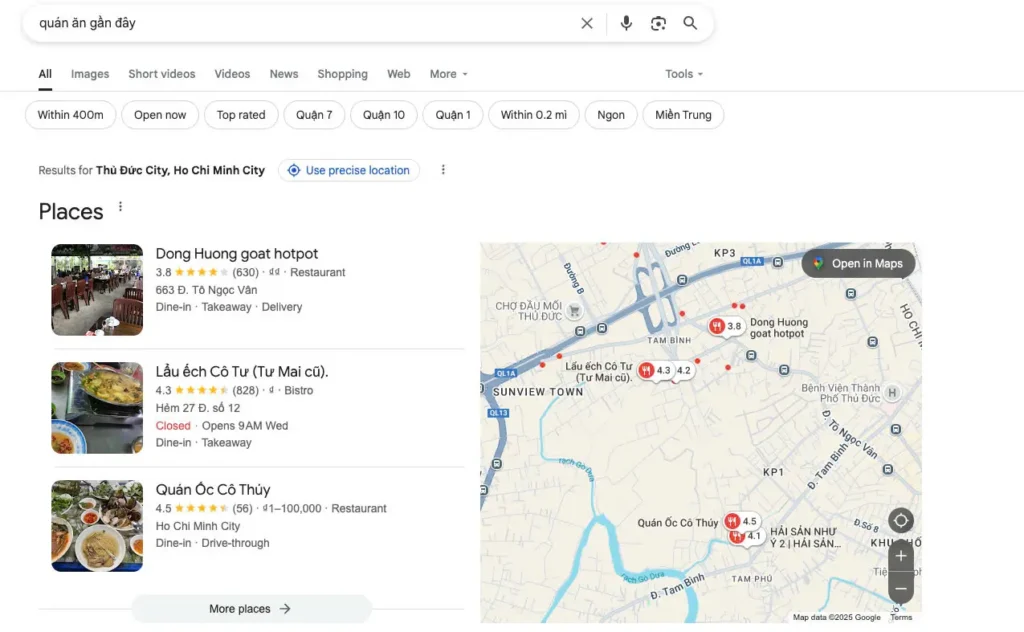
Task: Toggle the Top rated filter chip
Action: (x=241, y=115)
